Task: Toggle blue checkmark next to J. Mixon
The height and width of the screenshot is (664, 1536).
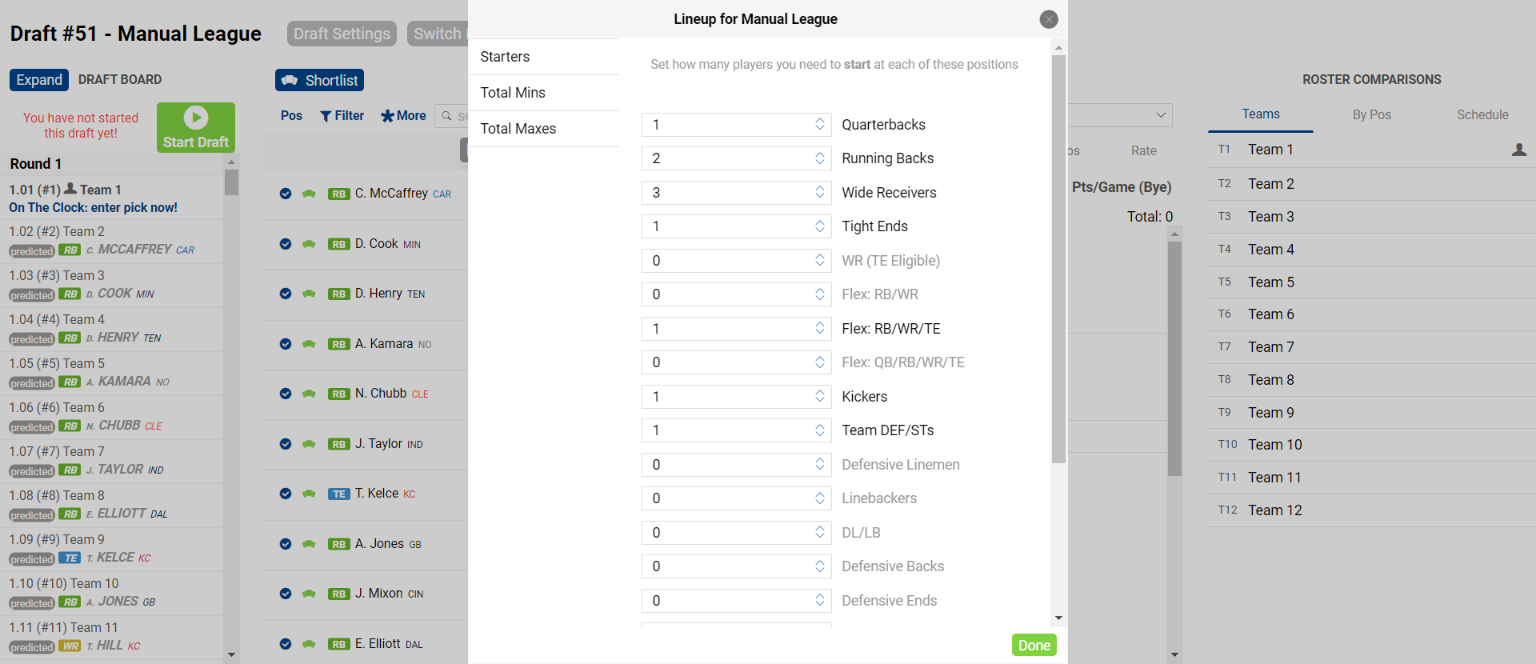Action: tap(285, 594)
